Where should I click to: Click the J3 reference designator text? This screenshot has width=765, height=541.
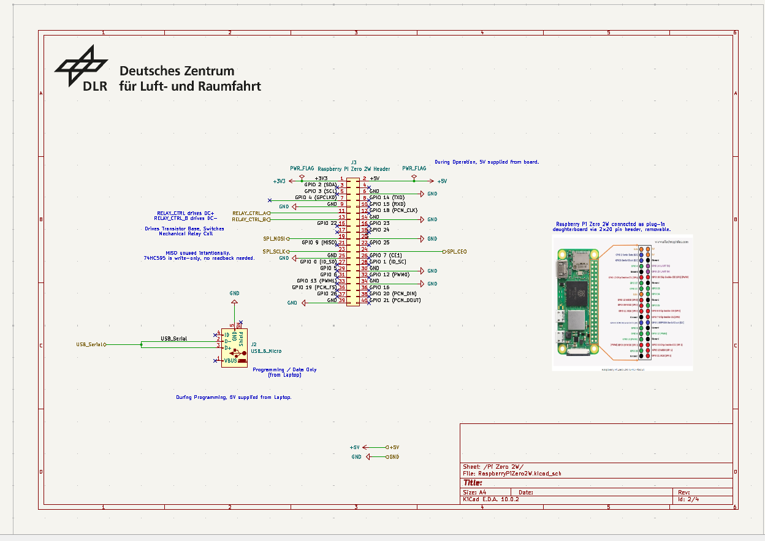pyautogui.click(x=354, y=162)
